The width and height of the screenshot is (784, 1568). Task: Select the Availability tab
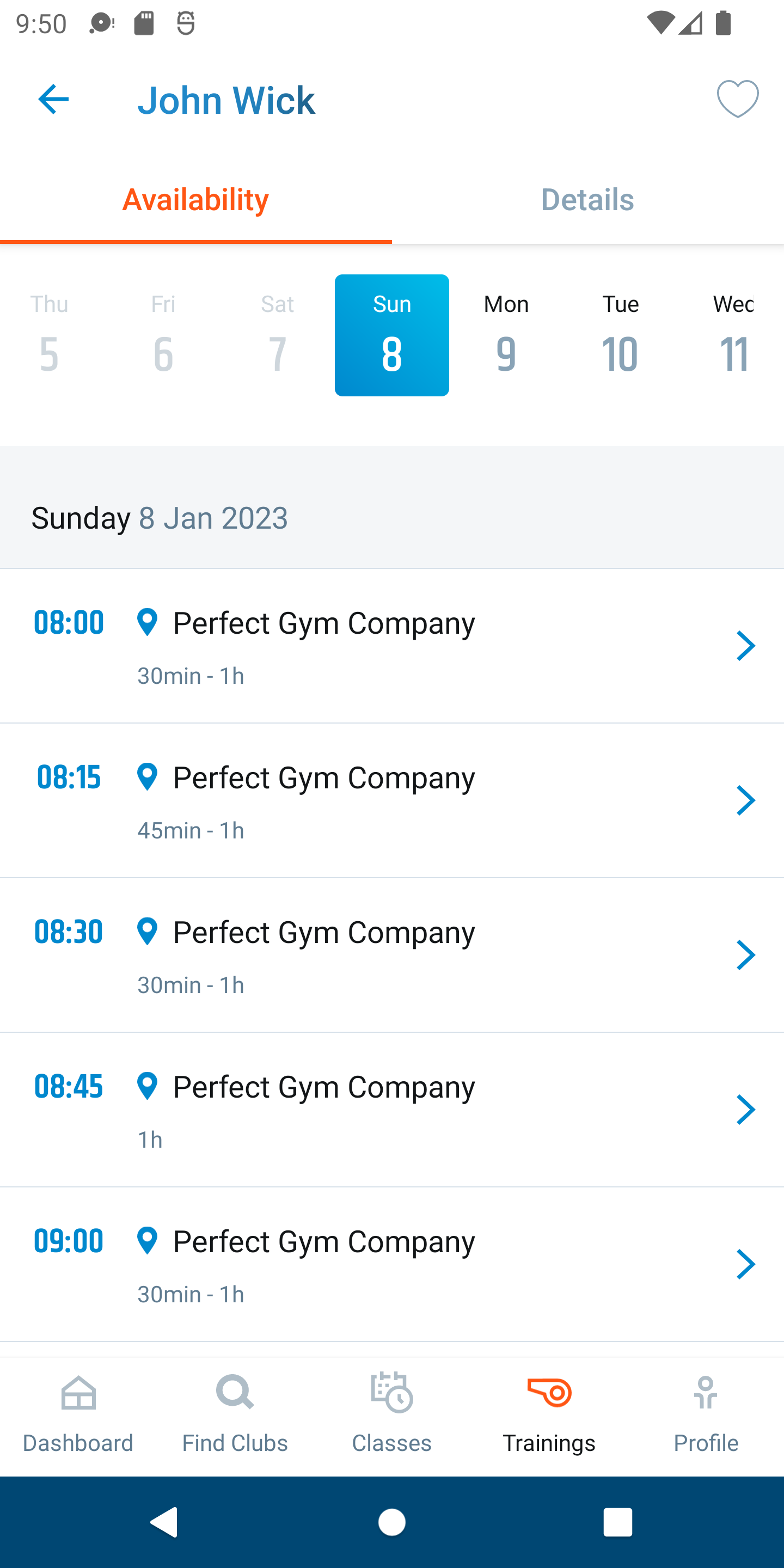(x=195, y=199)
